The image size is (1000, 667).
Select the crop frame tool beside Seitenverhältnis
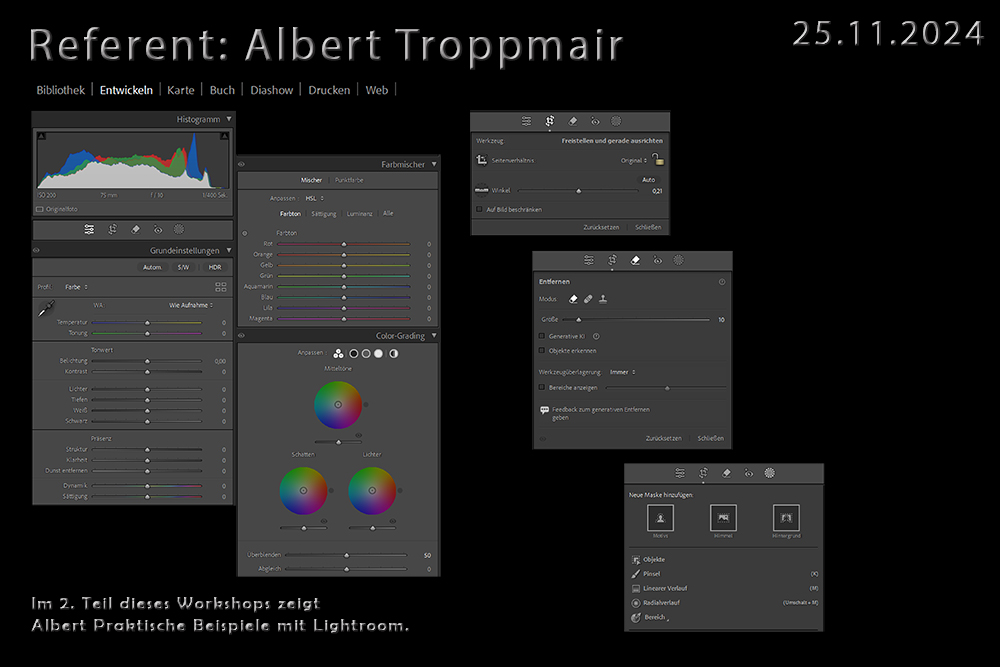tap(482, 160)
